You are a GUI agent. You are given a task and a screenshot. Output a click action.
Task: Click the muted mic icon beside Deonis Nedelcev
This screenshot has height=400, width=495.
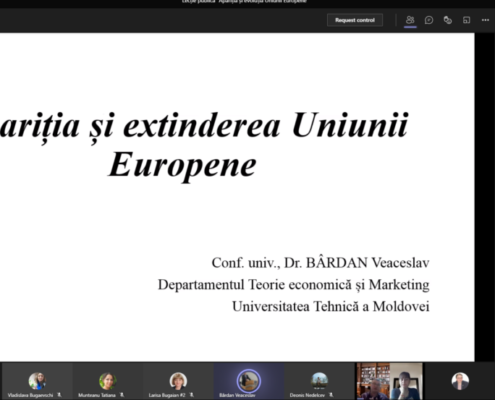point(331,395)
